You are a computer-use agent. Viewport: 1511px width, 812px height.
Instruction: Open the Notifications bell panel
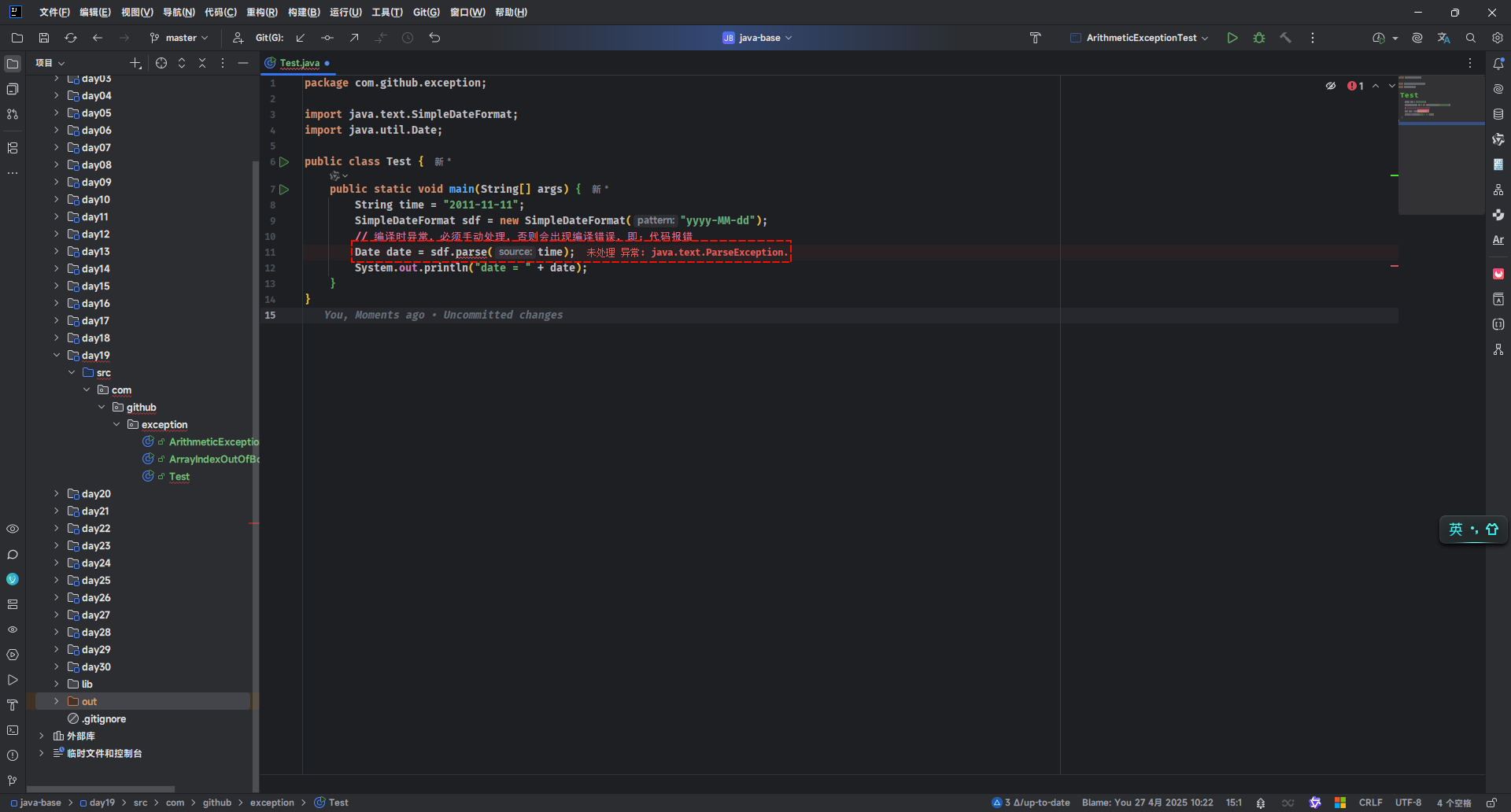pyautogui.click(x=1498, y=64)
